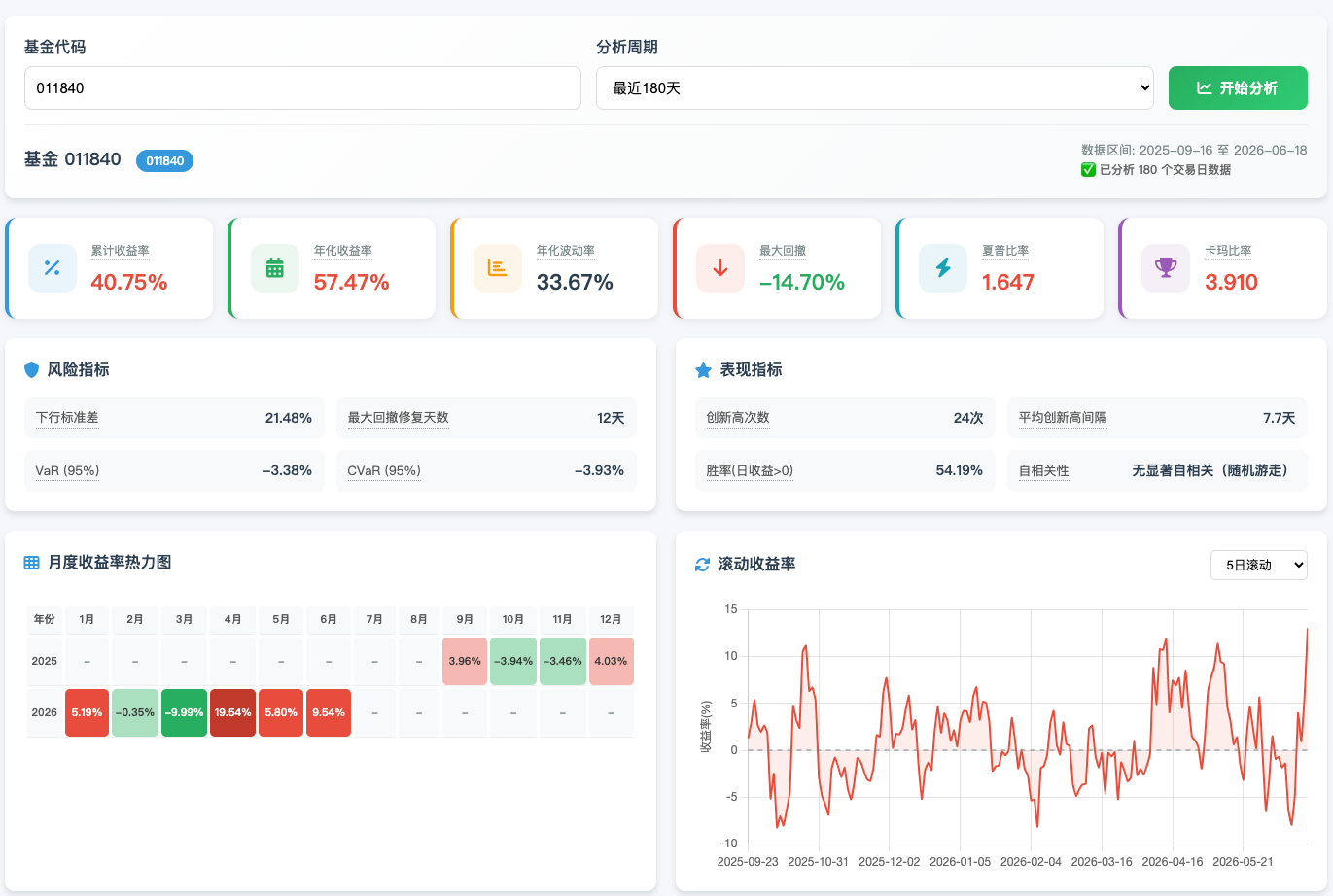Click the 平均创新高间隔 metric label
The image size is (1333, 896).
(x=1063, y=418)
